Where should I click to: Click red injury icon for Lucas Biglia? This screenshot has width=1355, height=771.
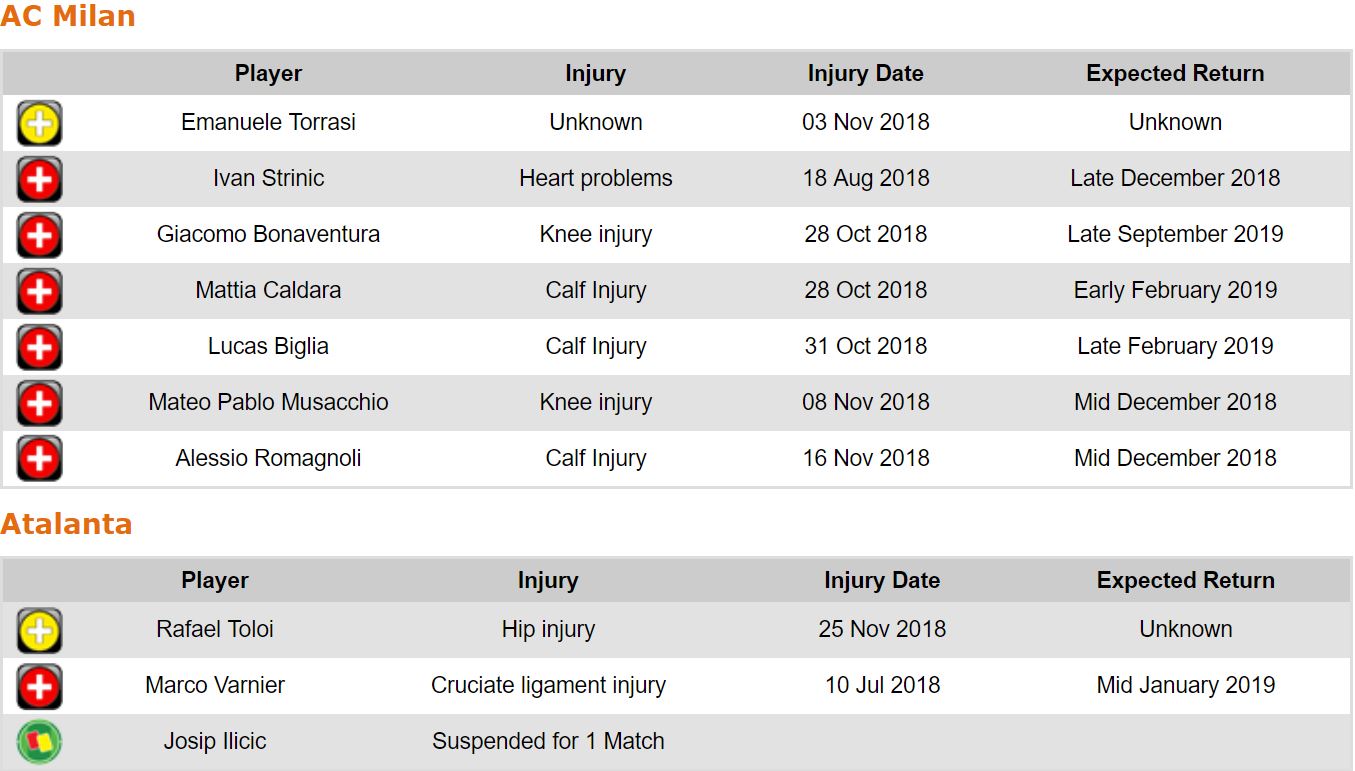pyautogui.click(x=39, y=348)
